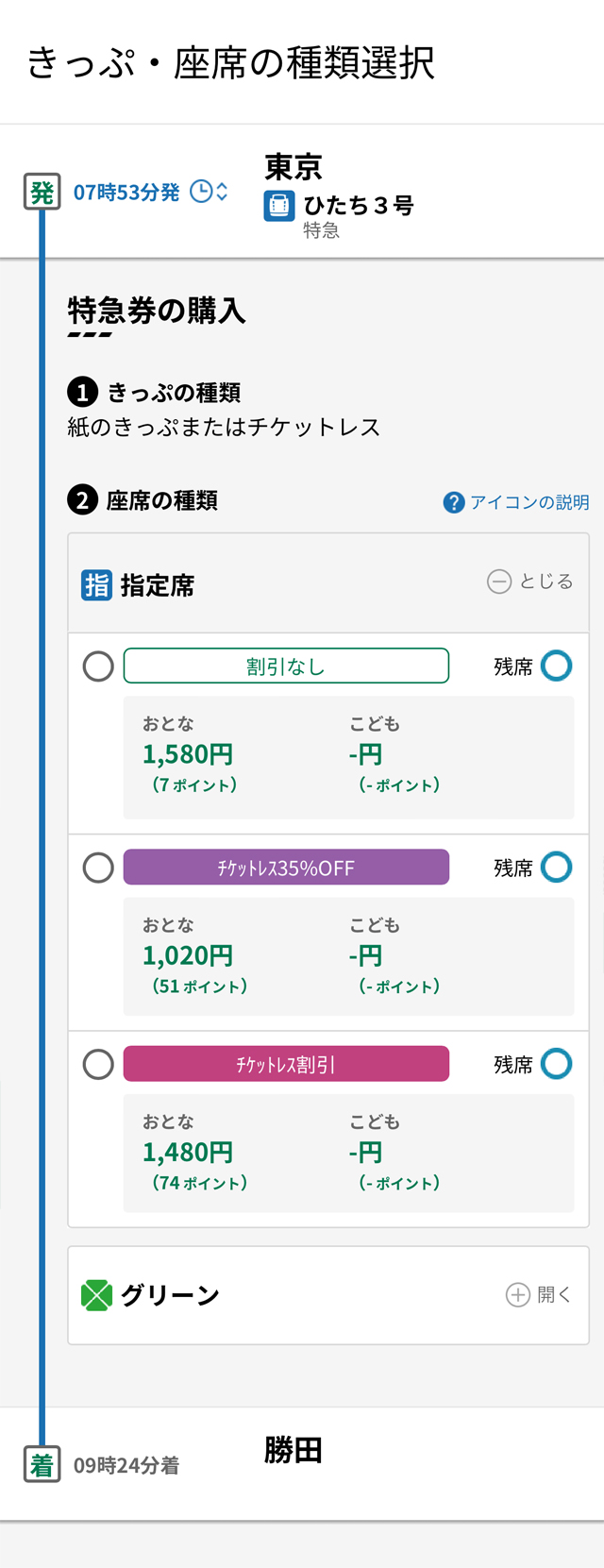Open the up-down time change arrows
This screenshot has height=1568, width=604.
coord(222,192)
